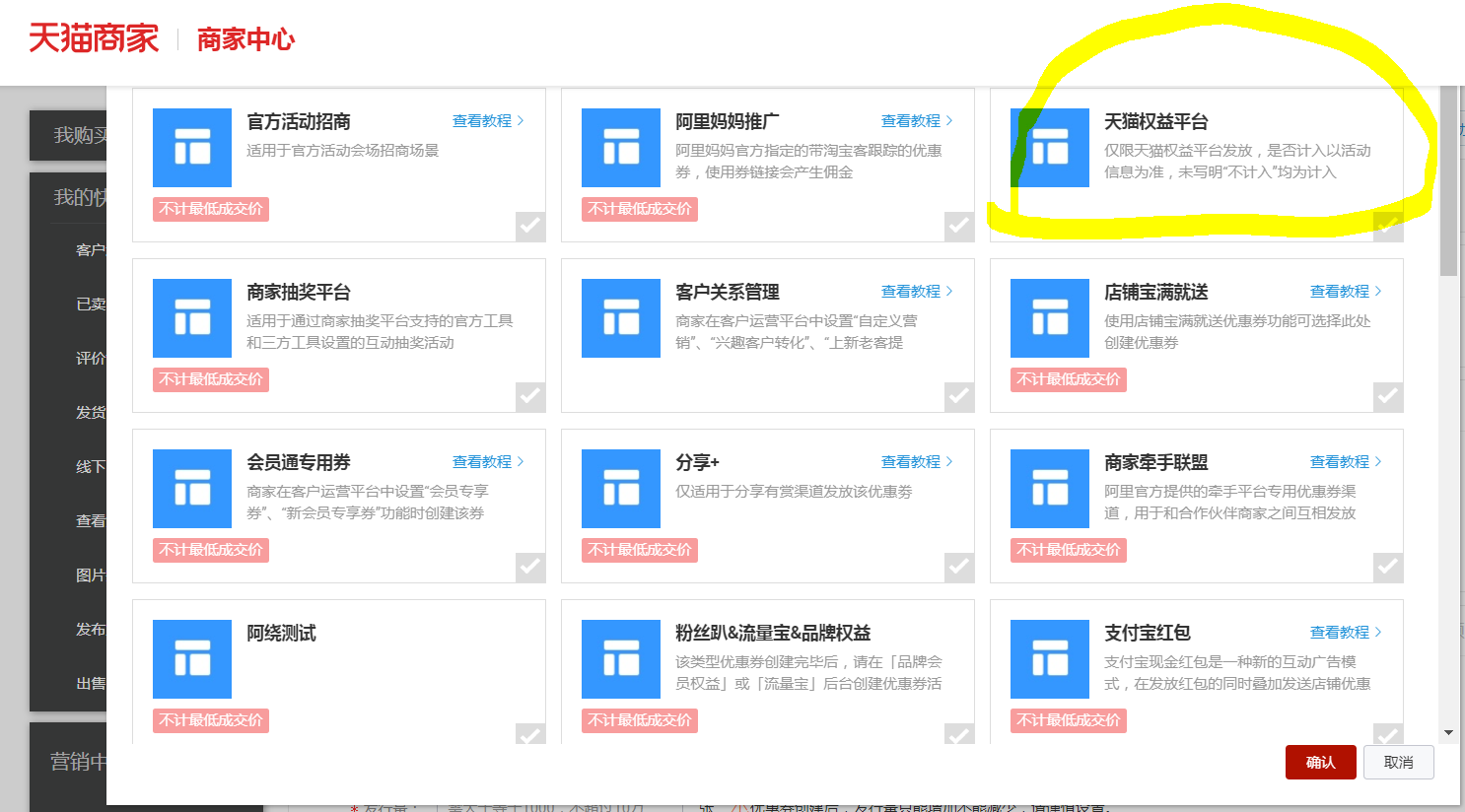
Task: Click the 不计最低成交价 tag under 官方活动招商
Action: tap(211, 209)
